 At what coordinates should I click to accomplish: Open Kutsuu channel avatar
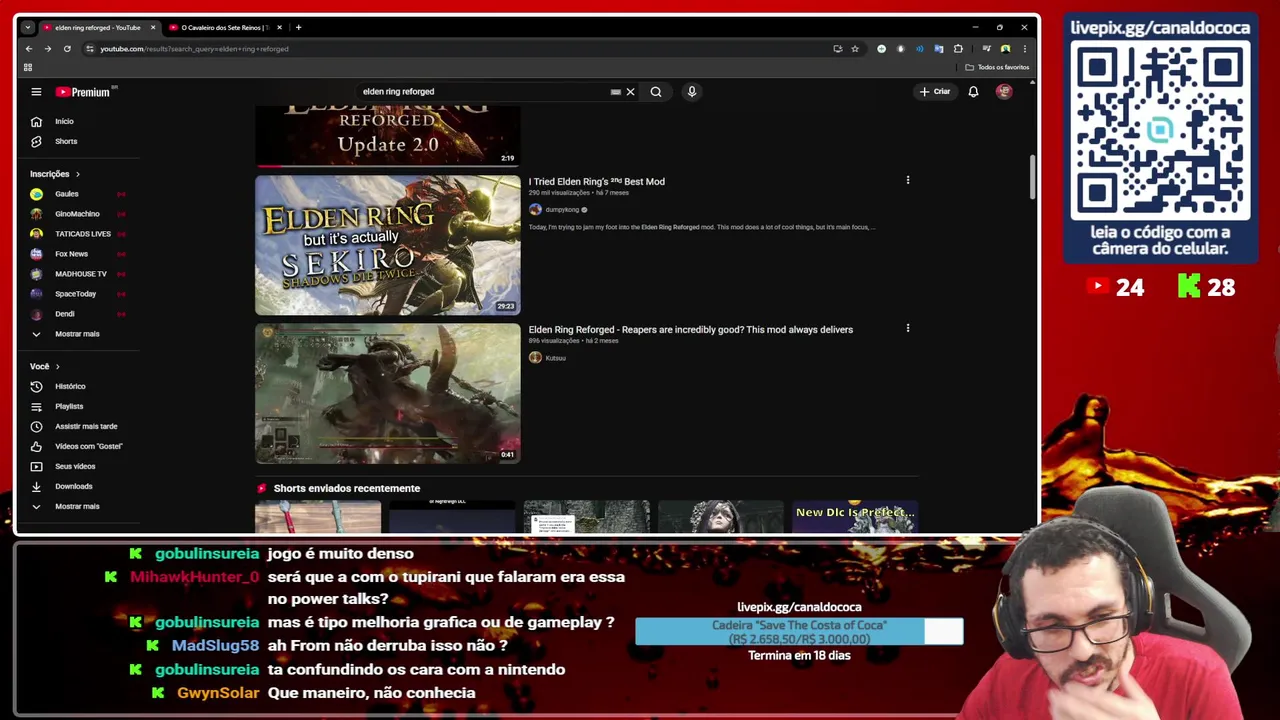pyautogui.click(x=535, y=358)
